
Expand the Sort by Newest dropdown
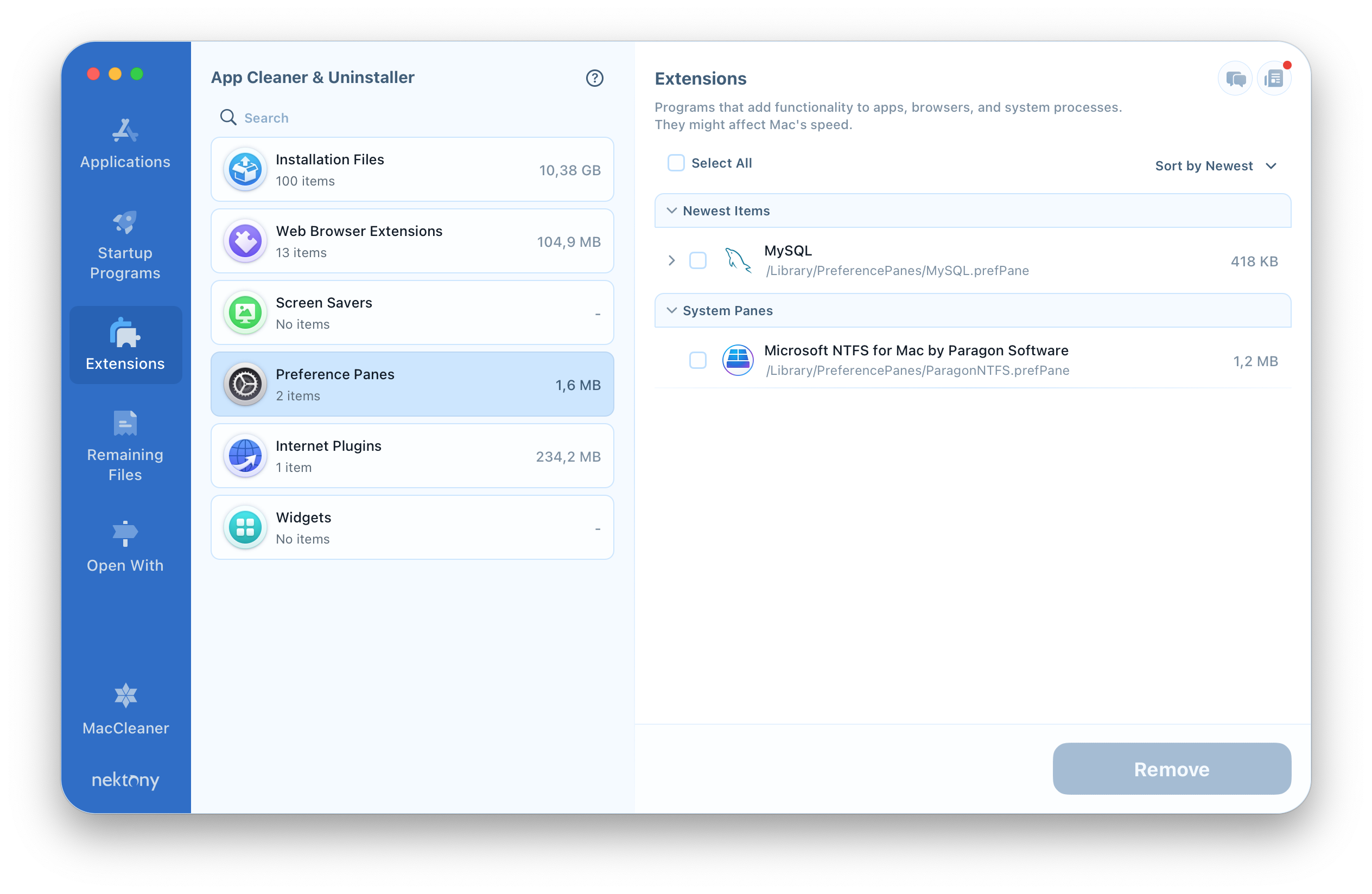1216,166
